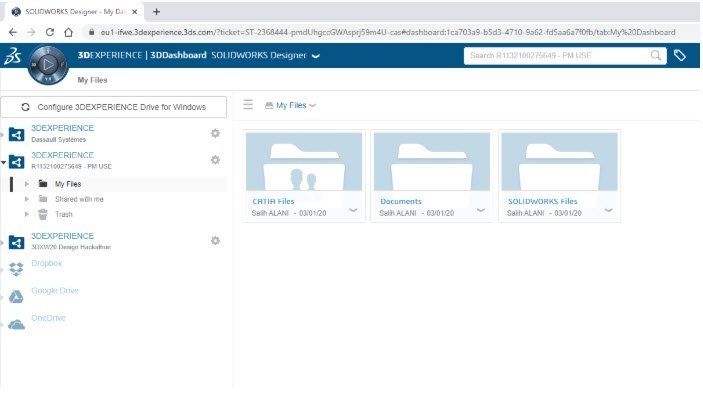Expand the SOLIDWORKS Files card chevron
Viewport: 703px width, 400px height.
pyautogui.click(x=608, y=210)
